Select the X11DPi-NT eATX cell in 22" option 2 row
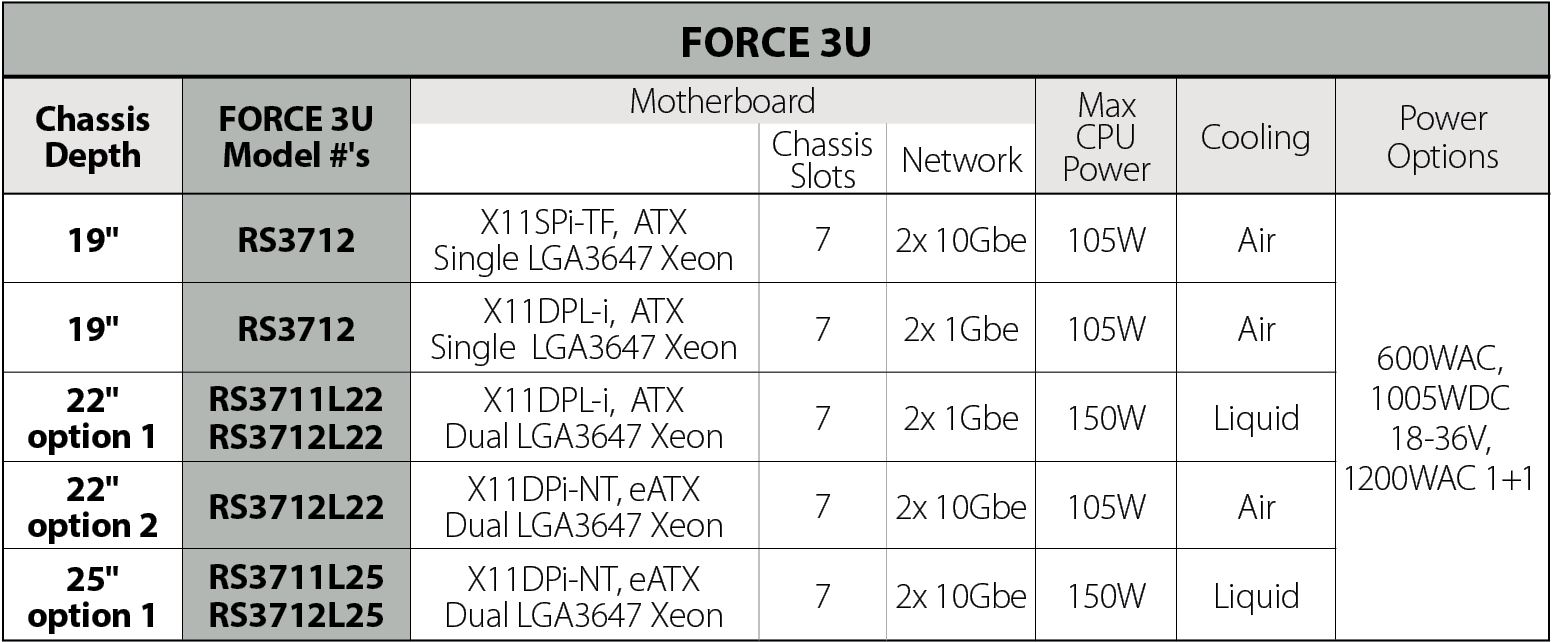This screenshot has width=1553, height=642. (x=585, y=506)
